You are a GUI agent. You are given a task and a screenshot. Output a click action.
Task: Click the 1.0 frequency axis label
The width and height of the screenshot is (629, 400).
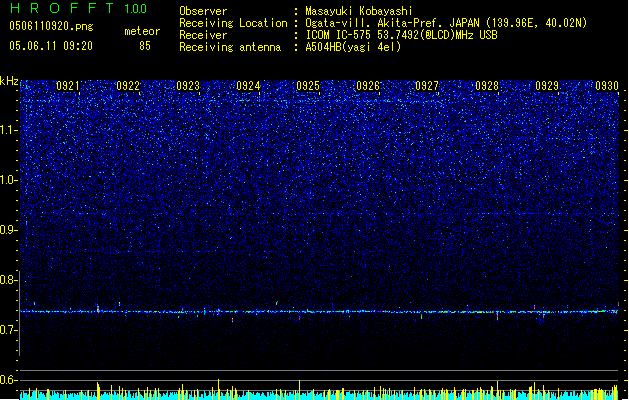tap(9, 180)
